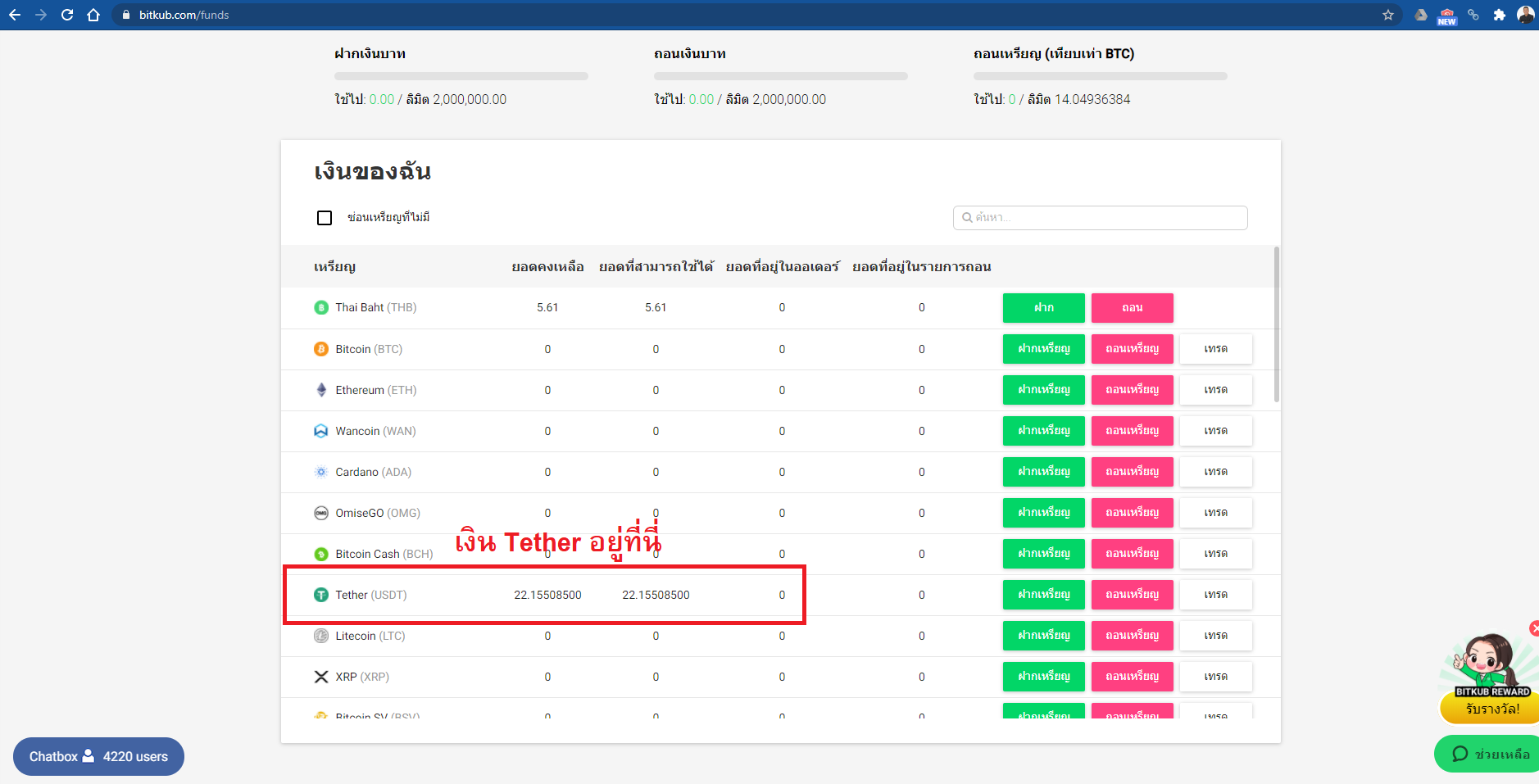
Task: Withdraw Litecoin coins
Action: click(1133, 636)
